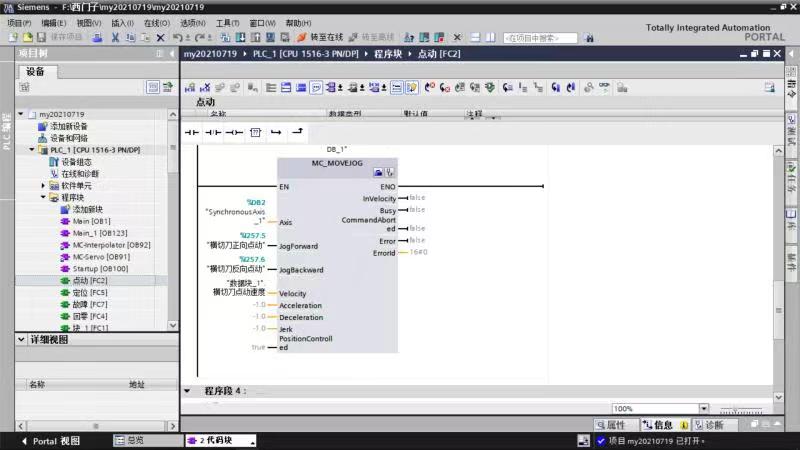Open a branch in the ladder network
The width and height of the screenshot is (800, 450).
click(x=276, y=132)
